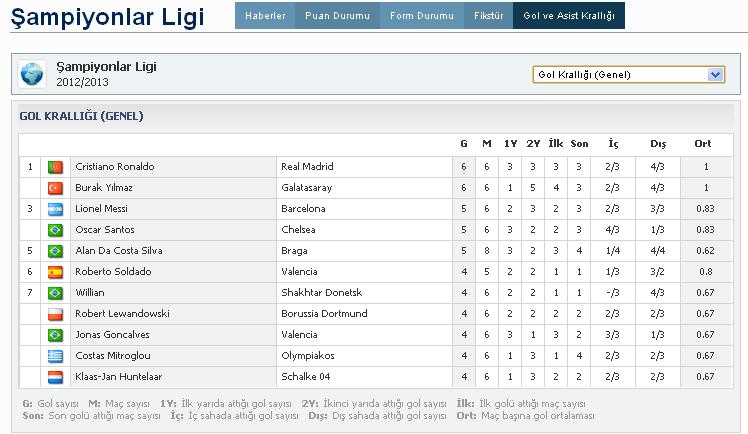Select the Gol ve Asist Krallığı tab

(x=569, y=15)
